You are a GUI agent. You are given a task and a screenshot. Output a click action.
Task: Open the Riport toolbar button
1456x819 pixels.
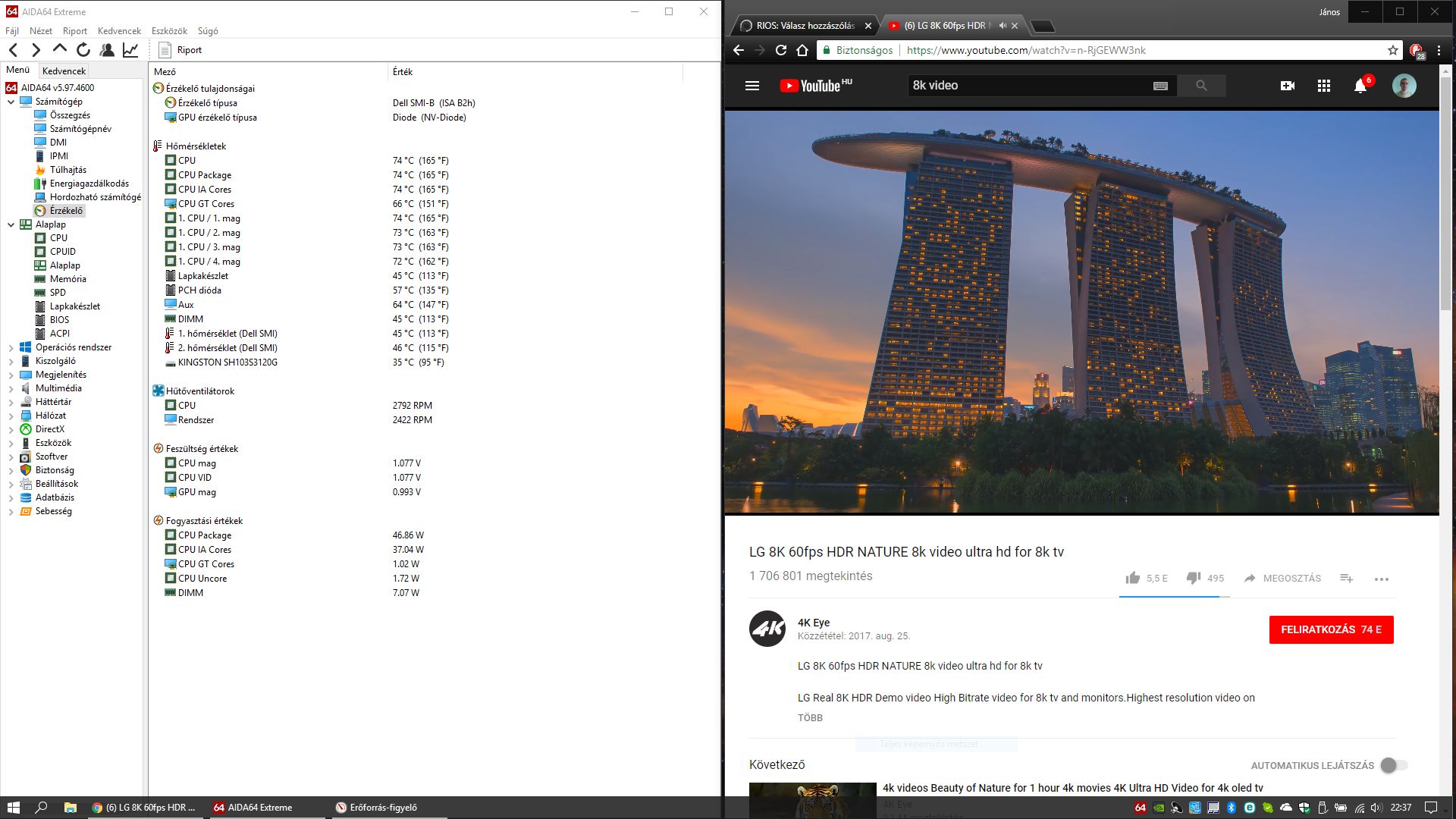pyautogui.click(x=180, y=50)
